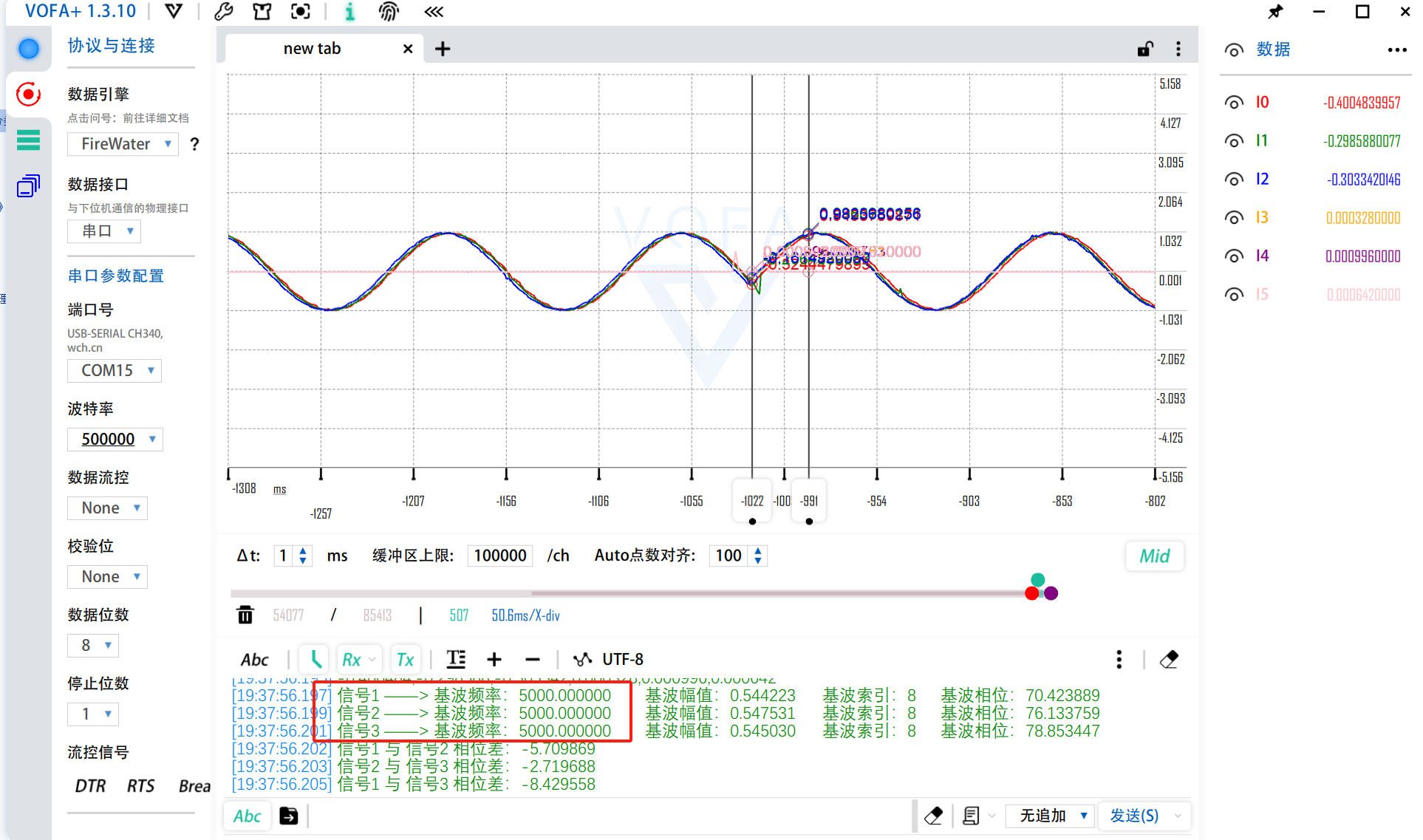Select the 'new tab' tab

coord(312,49)
